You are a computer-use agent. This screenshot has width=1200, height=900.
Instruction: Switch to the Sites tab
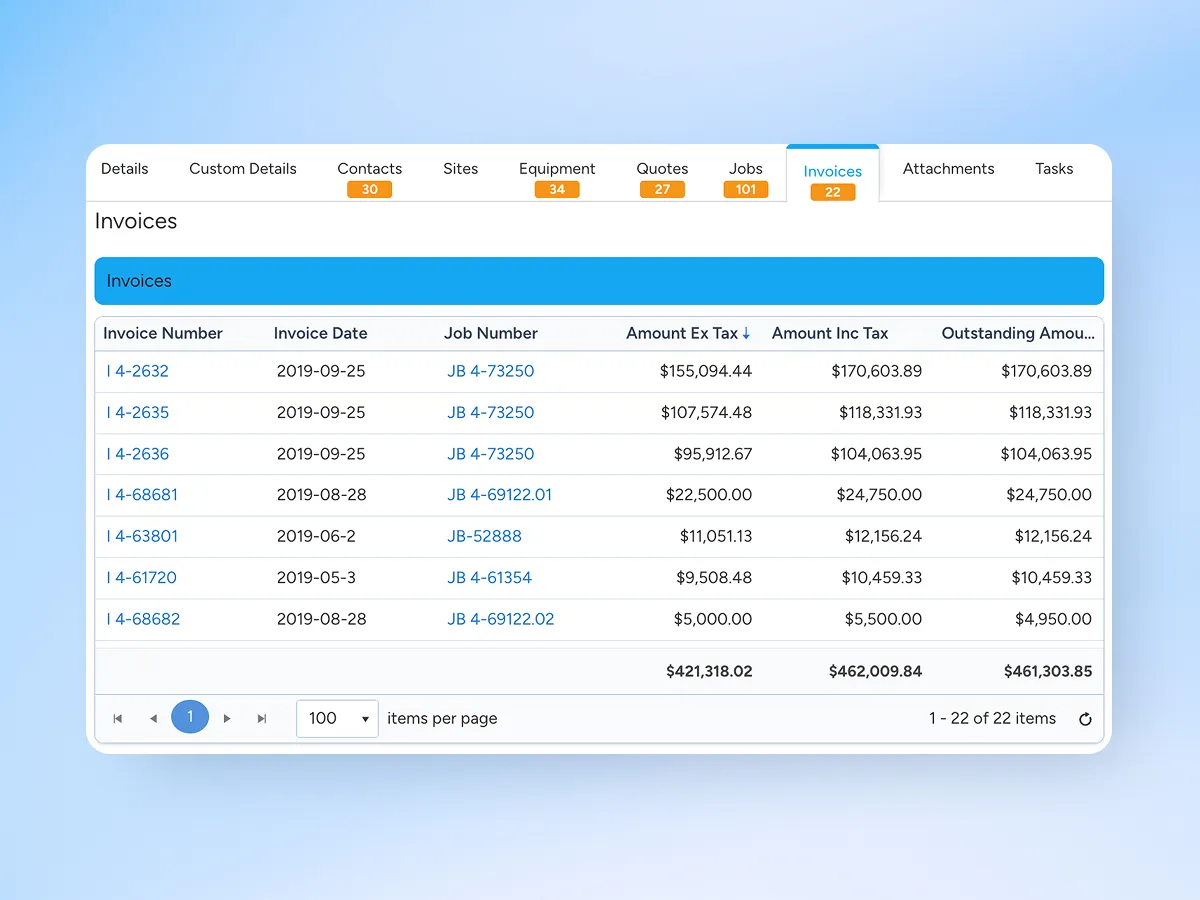pyautogui.click(x=461, y=169)
